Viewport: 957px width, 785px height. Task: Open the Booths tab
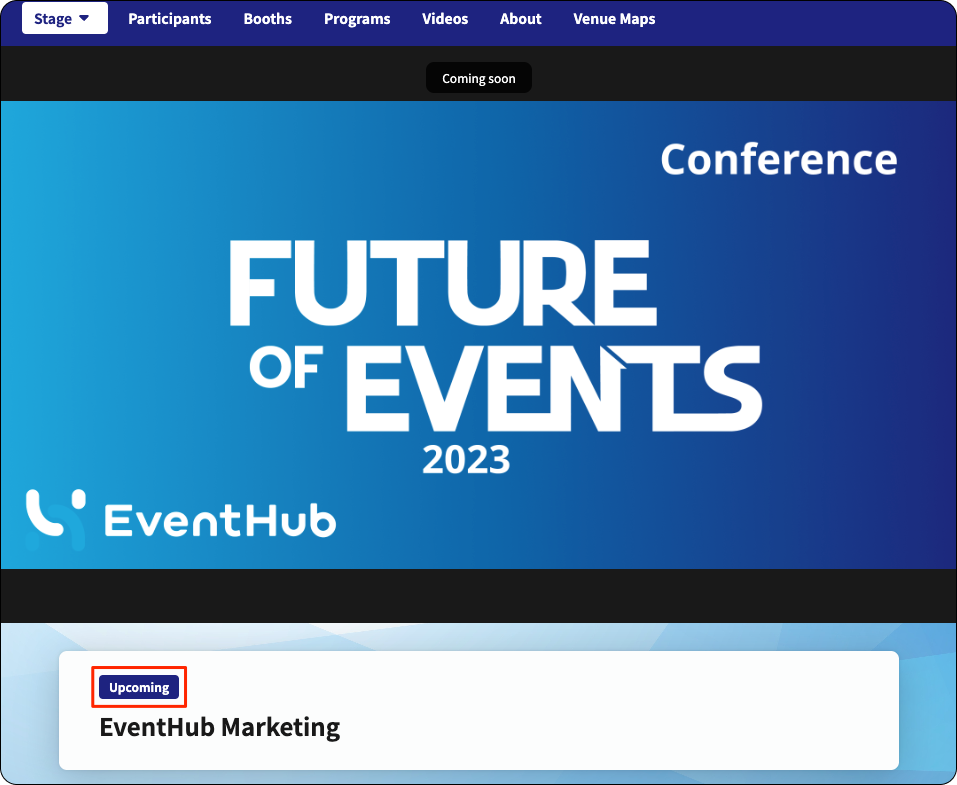click(x=267, y=19)
